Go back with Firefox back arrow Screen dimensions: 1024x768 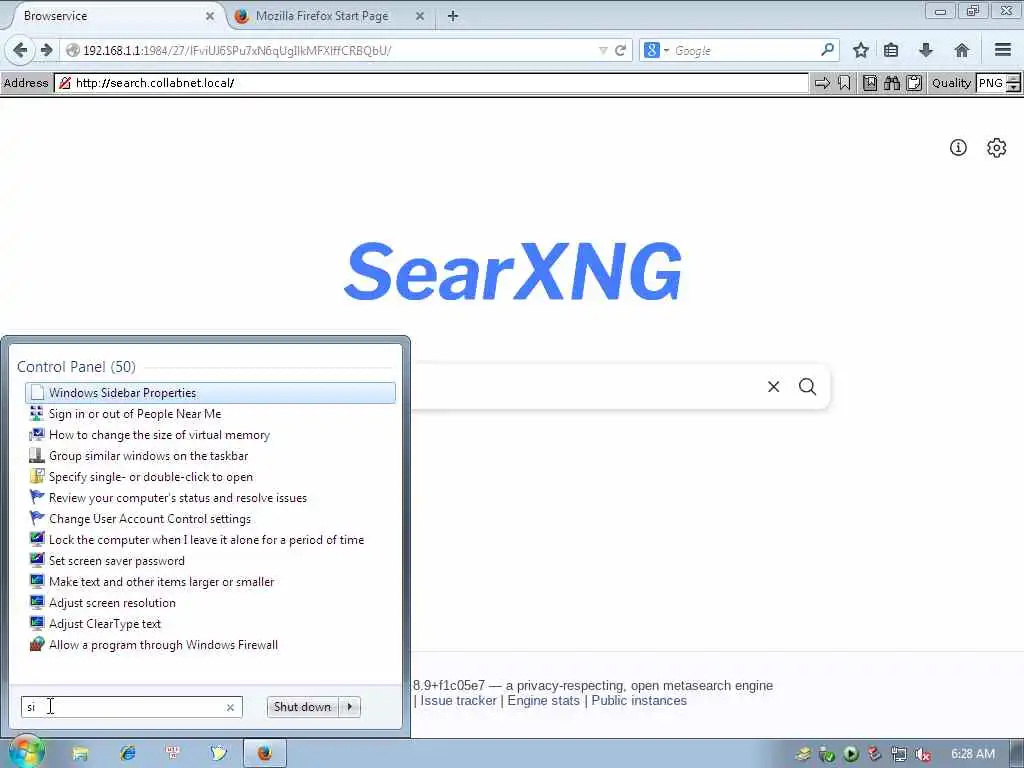click(x=20, y=50)
